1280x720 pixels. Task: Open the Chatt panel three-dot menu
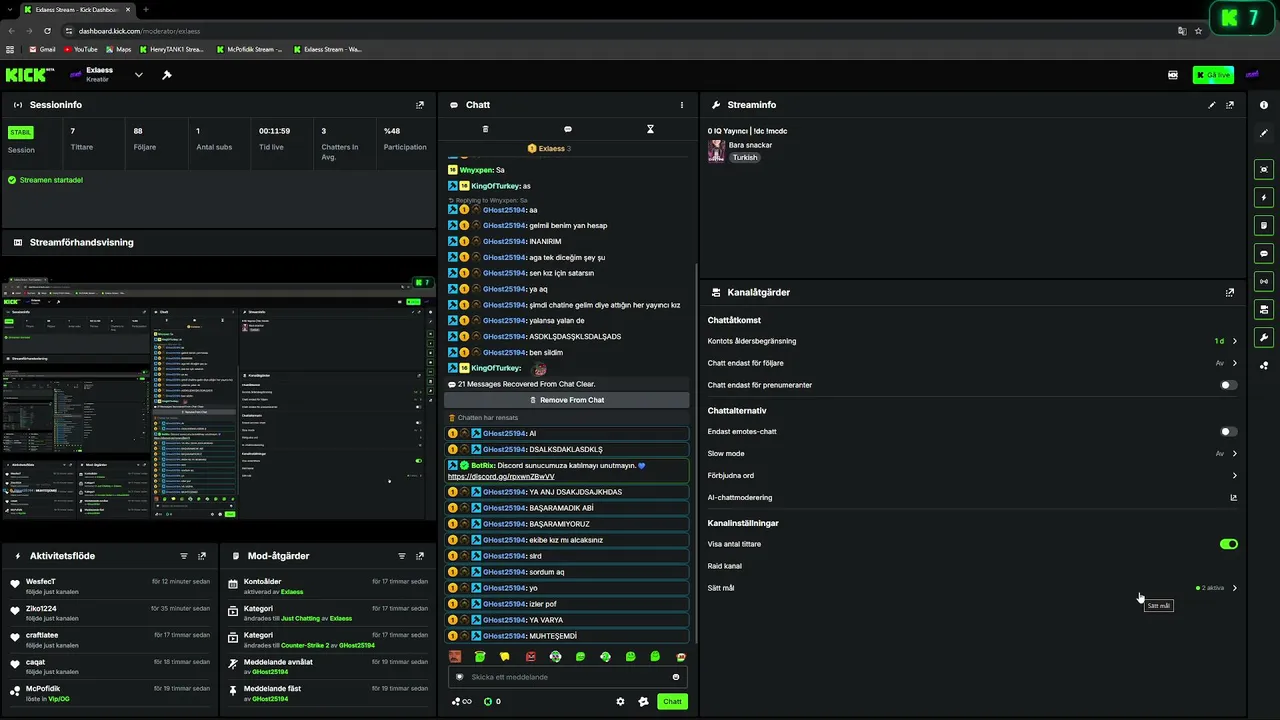(x=682, y=105)
